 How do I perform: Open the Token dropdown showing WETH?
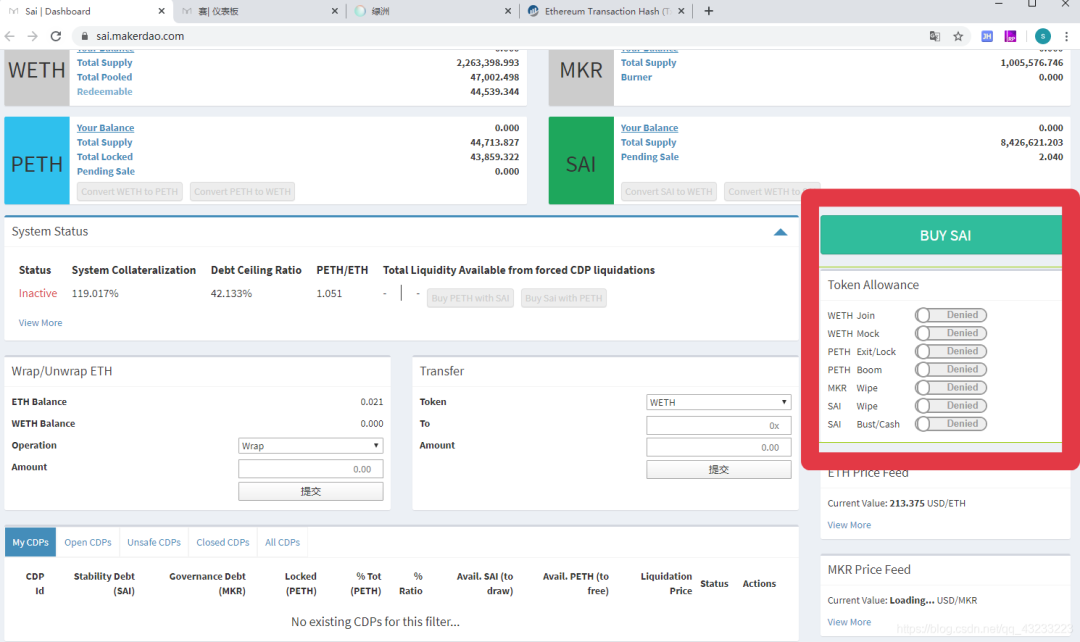[x=718, y=402]
